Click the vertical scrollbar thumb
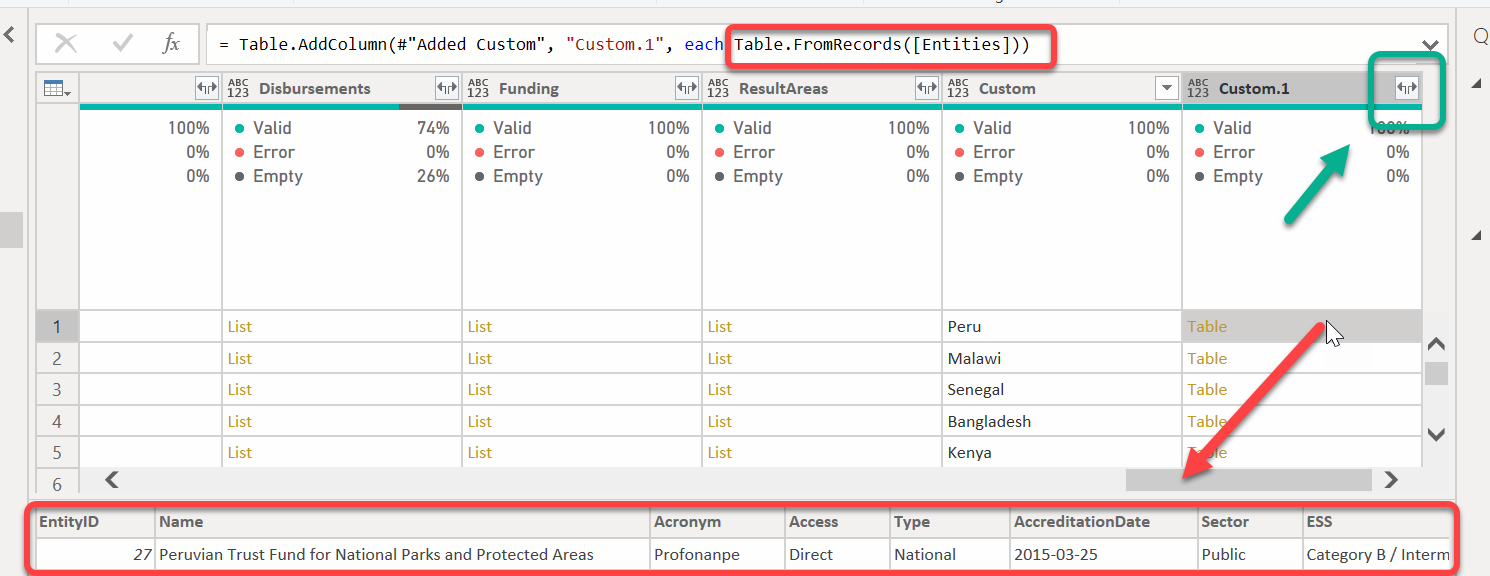Screen dimensions: 1490x576 (x=1436, y=373)
